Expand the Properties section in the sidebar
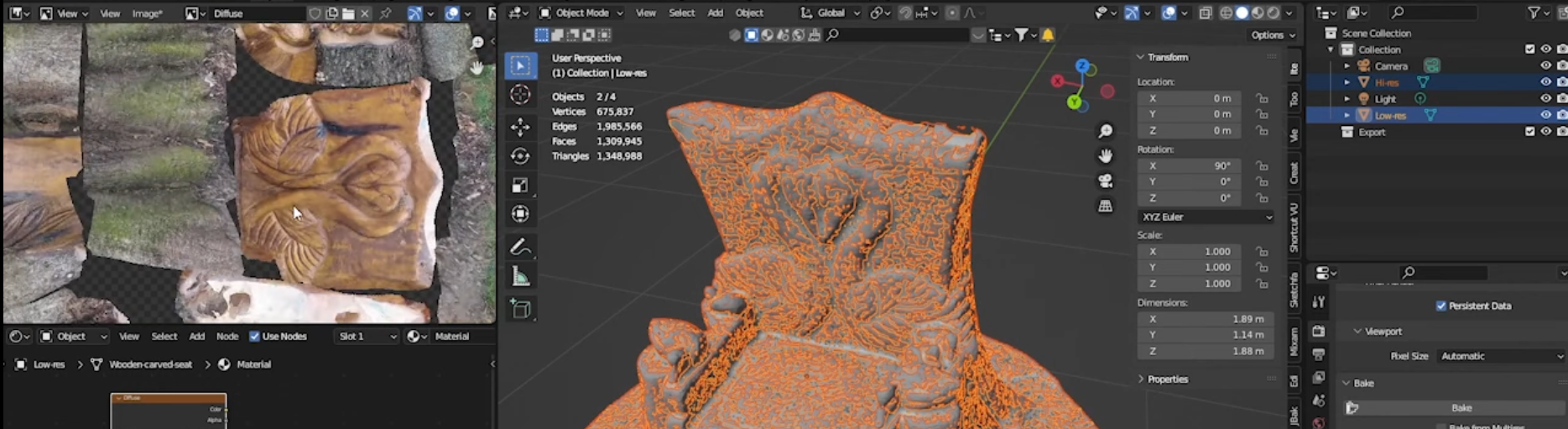The image size is (1568, 429). click(x=1167, y=379)
